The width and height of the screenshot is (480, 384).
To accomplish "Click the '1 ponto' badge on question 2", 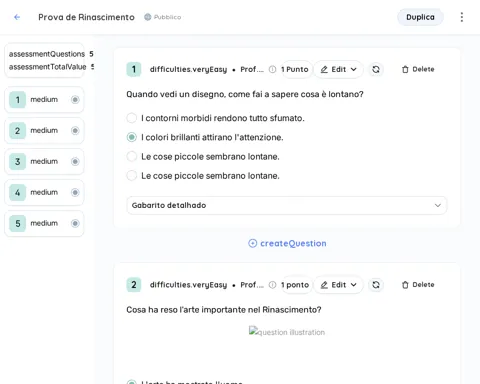I will [295, 285].
